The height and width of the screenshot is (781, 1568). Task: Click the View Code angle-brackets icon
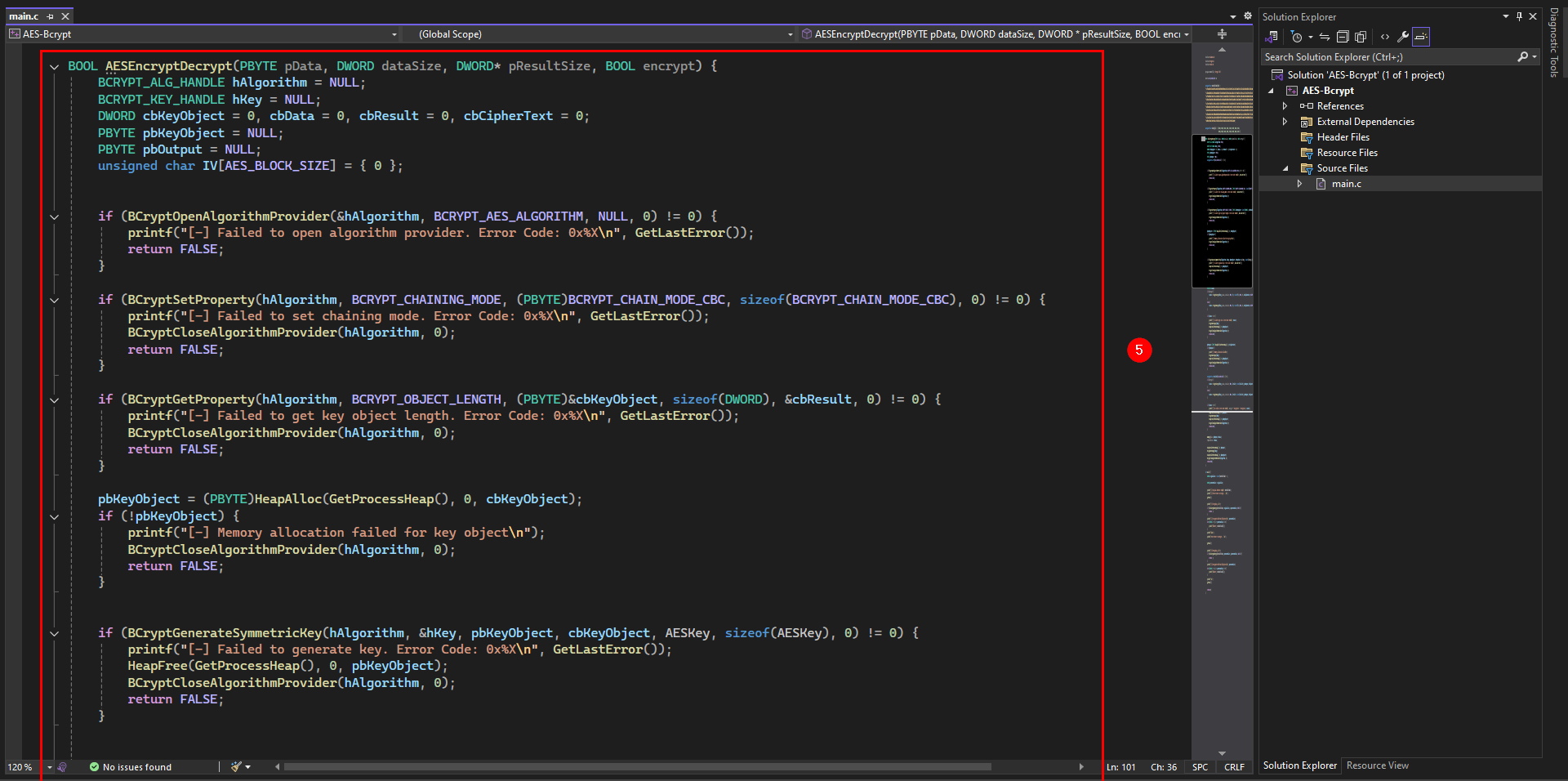click(x=1385, y=37)
